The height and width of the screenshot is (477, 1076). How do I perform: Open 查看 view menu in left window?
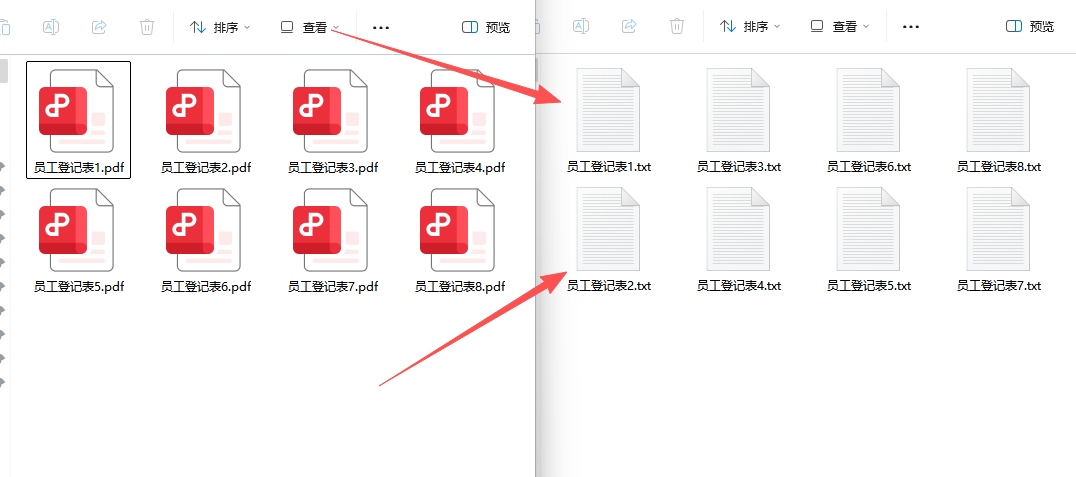click(310, 27)
